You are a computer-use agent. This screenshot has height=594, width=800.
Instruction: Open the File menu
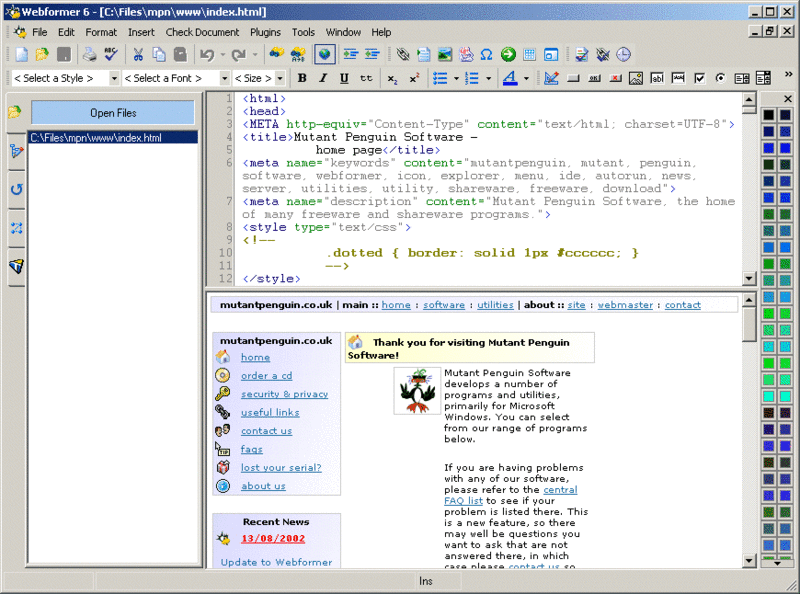pyautogui.click(x=39, y=32)
